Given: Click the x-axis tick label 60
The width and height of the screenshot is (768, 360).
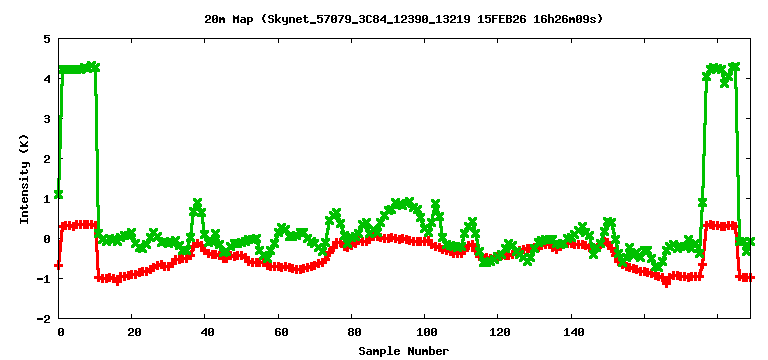Looking at the screenshot, I should tap(281, 332).
